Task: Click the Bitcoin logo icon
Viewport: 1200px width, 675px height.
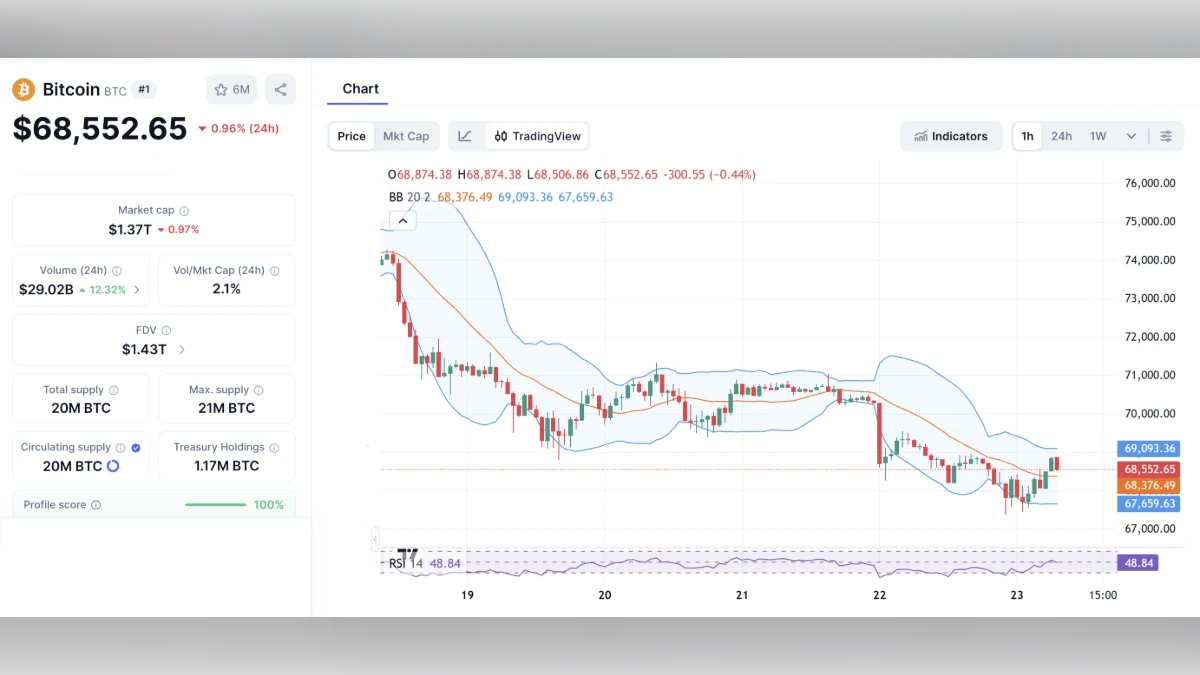Action: (x=23, y=90)
